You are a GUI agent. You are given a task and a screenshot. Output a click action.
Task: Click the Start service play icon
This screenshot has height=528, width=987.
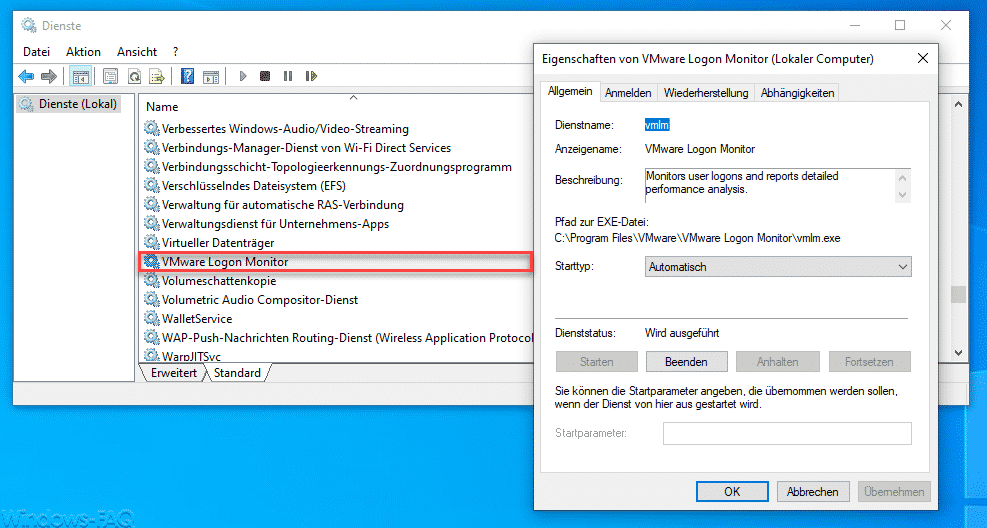(x=243, y=76)
